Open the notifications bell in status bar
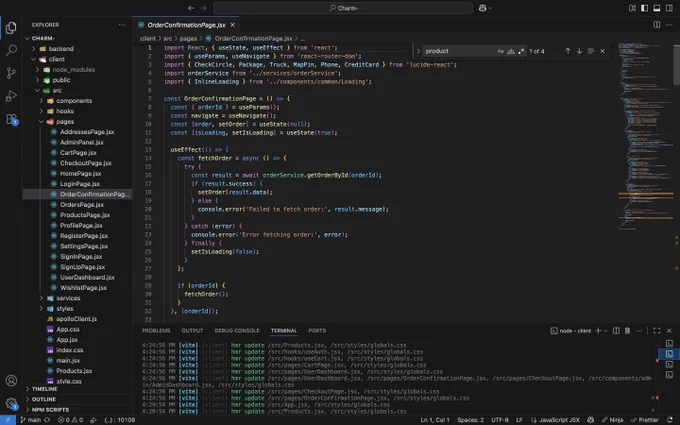This screenshot has height=425, width=680. point(670,420)
